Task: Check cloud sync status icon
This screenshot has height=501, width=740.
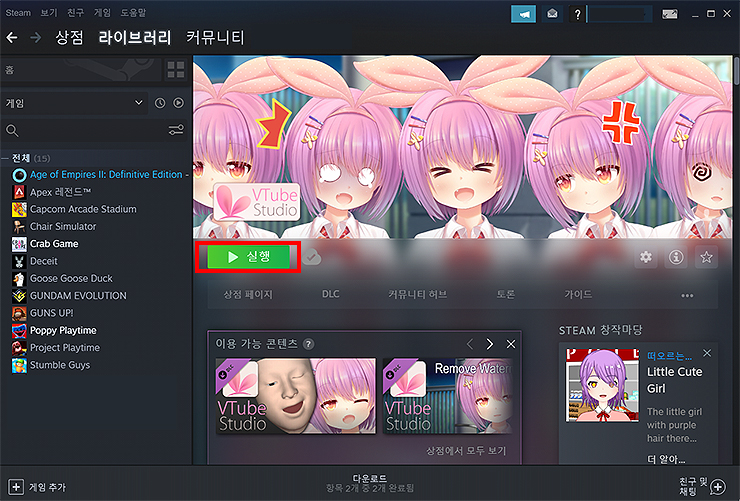Action: pyautogui.click(x=311, y=257)
